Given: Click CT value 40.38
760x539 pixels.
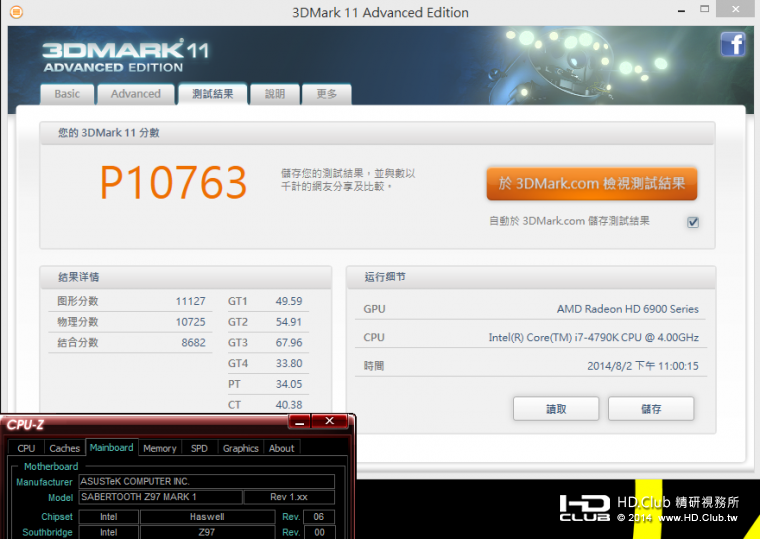Looking at the screenshot, I should pos(289,405).
